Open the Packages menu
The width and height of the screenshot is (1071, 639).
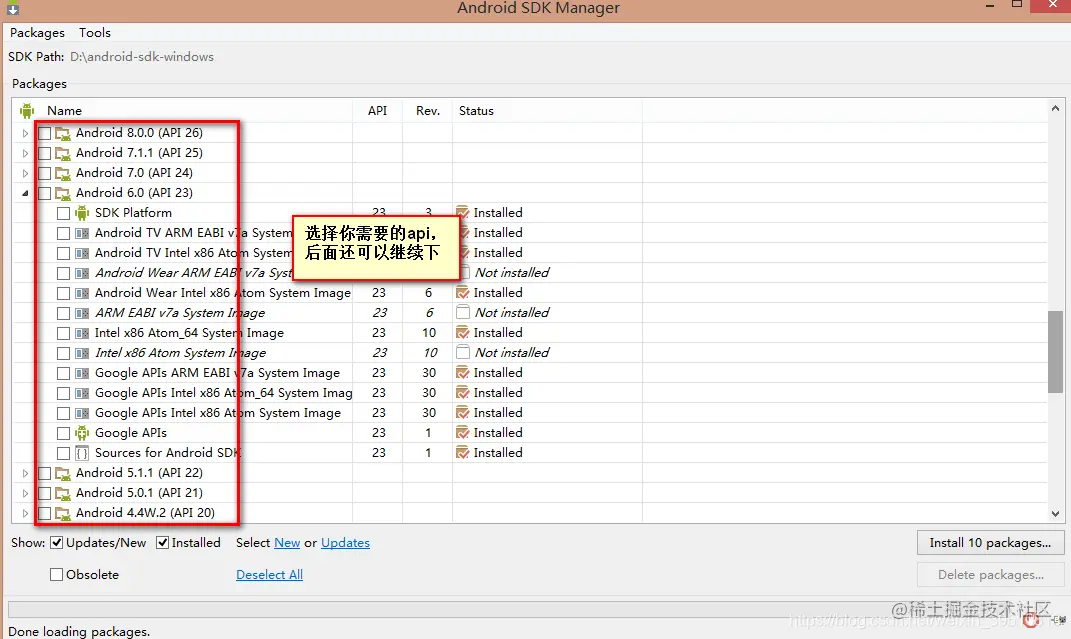(38, 33)
